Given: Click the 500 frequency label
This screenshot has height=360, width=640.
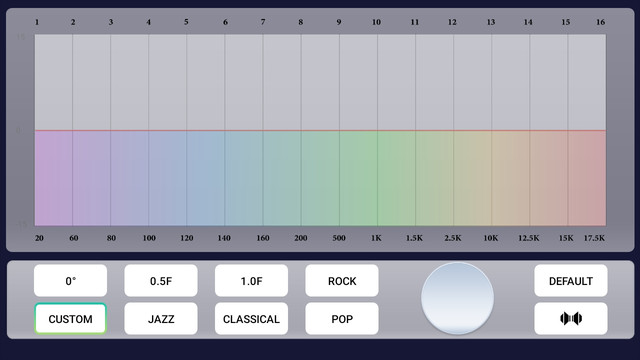Looking at the screenshot, I should pyautogui.click(x=339, y=238).
